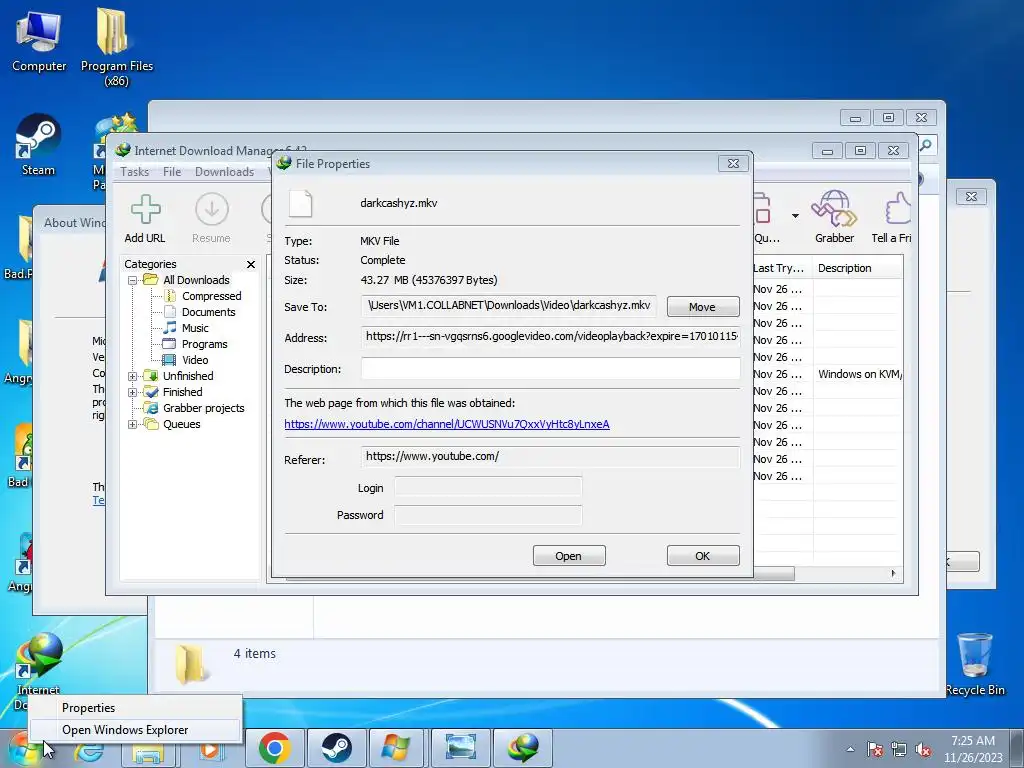Click the Add URL toolbar icon
This screenshot has width=1024, height=768.
pyautogui.click(x=145, y=218)
